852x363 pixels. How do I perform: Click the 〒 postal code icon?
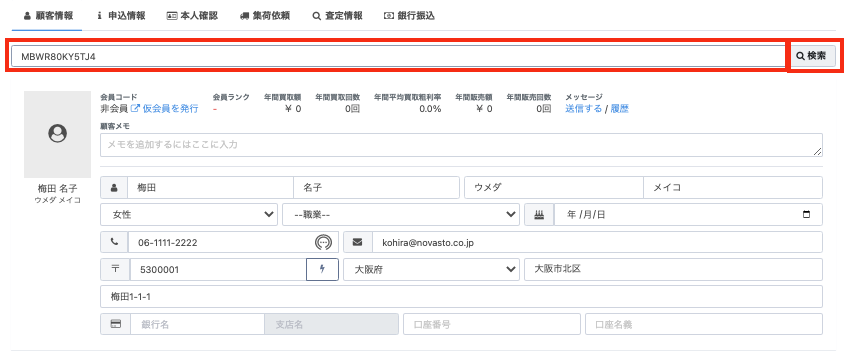coord(115,269)
